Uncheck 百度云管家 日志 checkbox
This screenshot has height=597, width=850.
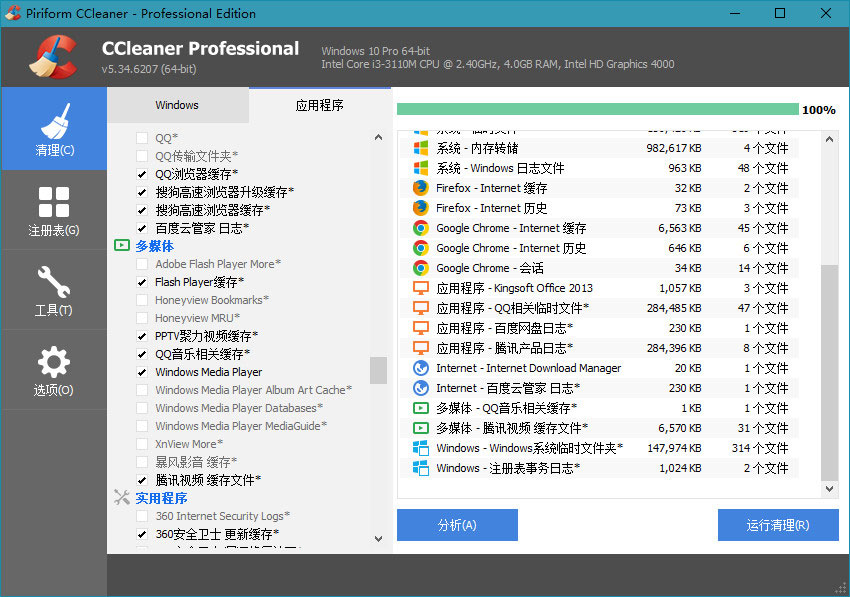142,228
